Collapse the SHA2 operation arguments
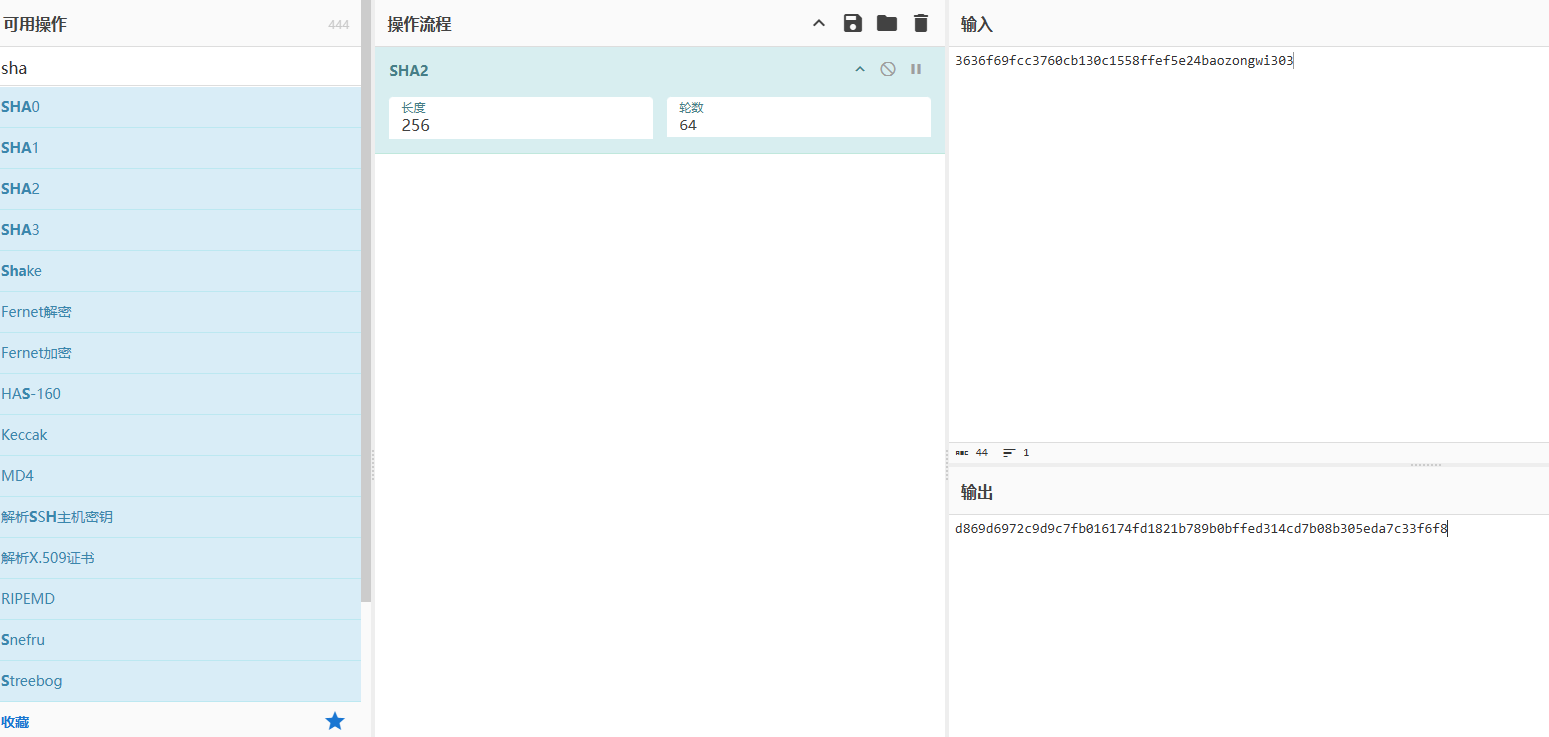The width and height of the screenshot is (1549, 737). pyautogui.click(x=860, y=69)
